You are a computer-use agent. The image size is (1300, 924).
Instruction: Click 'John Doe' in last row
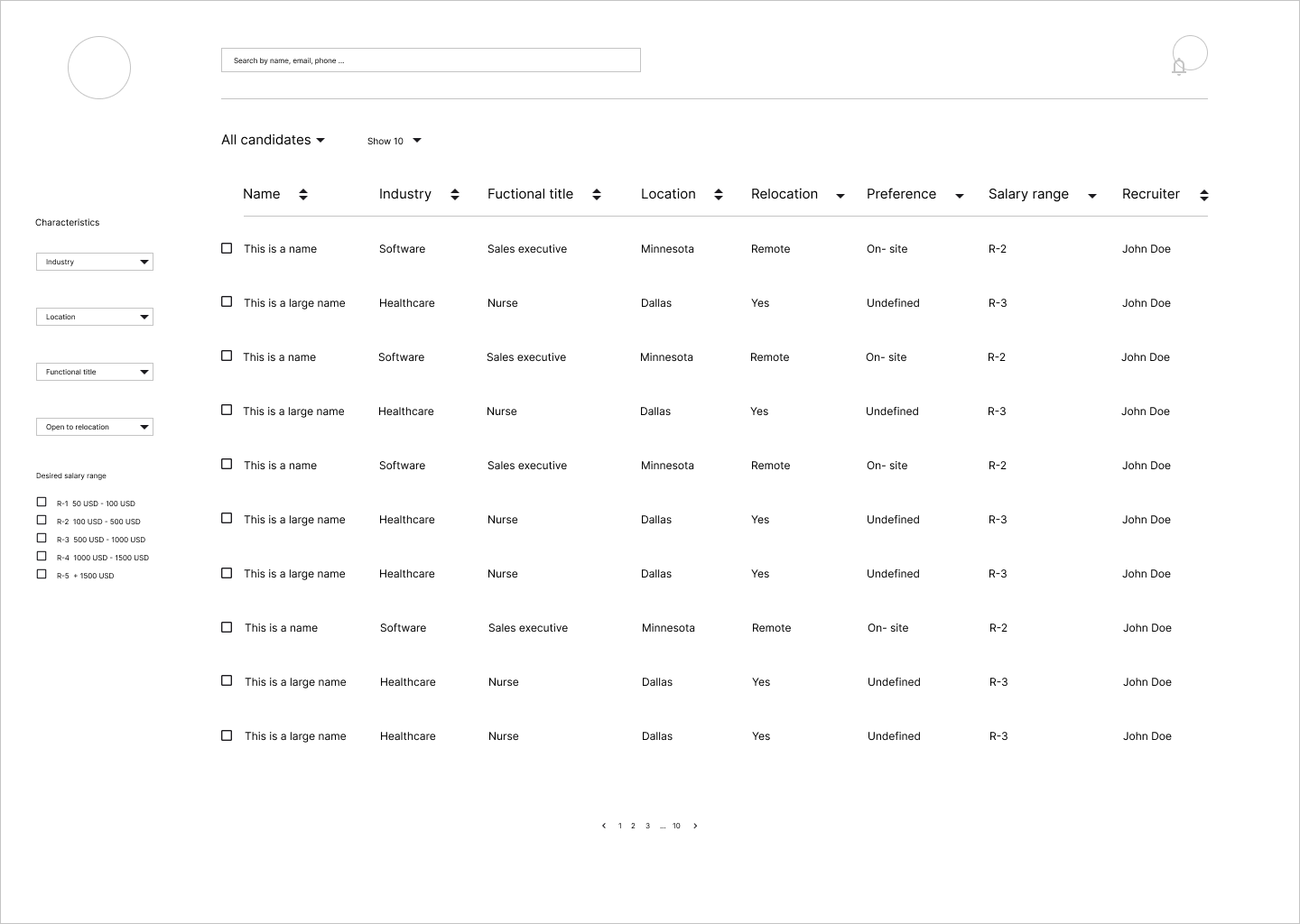[x=1147, y=736]
